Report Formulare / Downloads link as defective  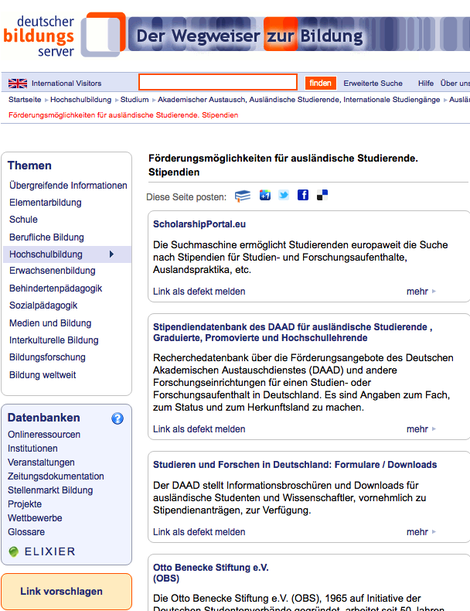coord(199,532)
